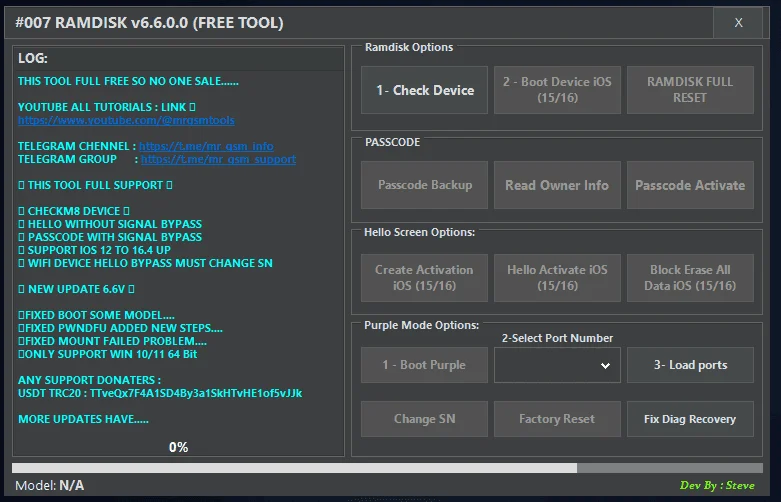Click the 'ONLY SUPPORT WIN 10/11 64 Bit' line
The height and width of the screenshot is (502, 781).
pos(108,354)
